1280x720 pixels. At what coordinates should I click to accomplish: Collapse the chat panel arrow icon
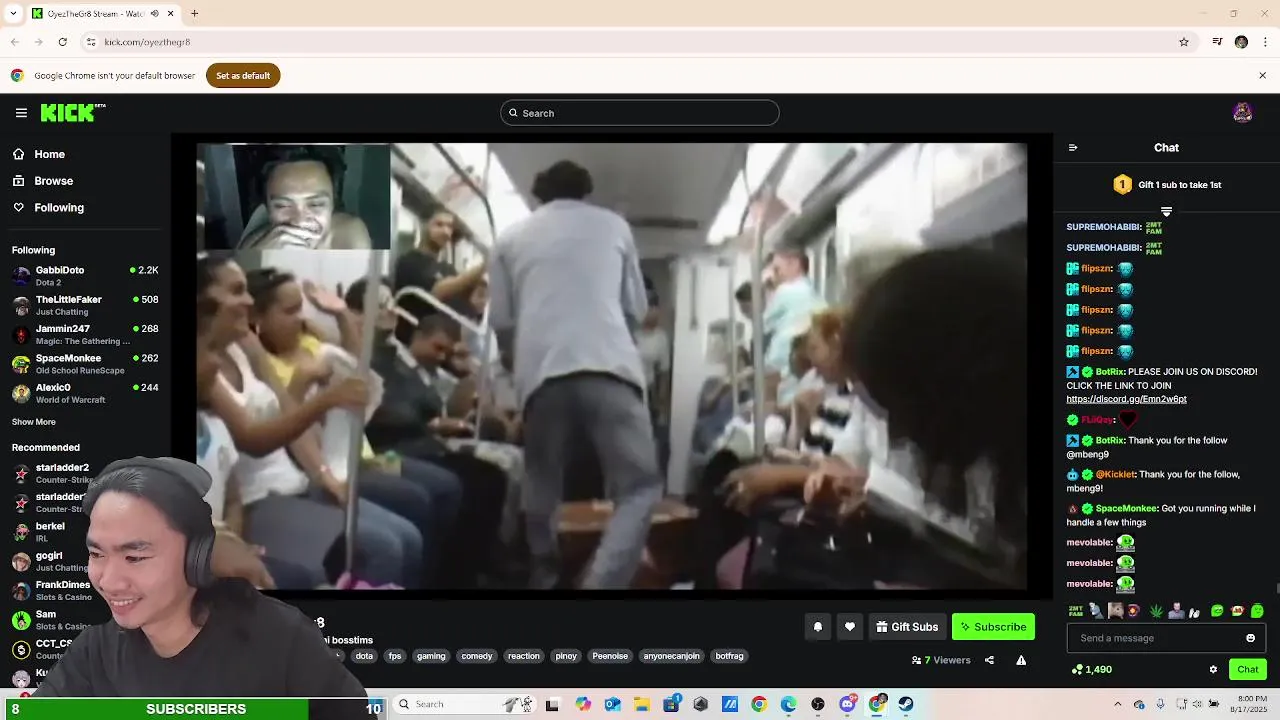click(1073, 148)
